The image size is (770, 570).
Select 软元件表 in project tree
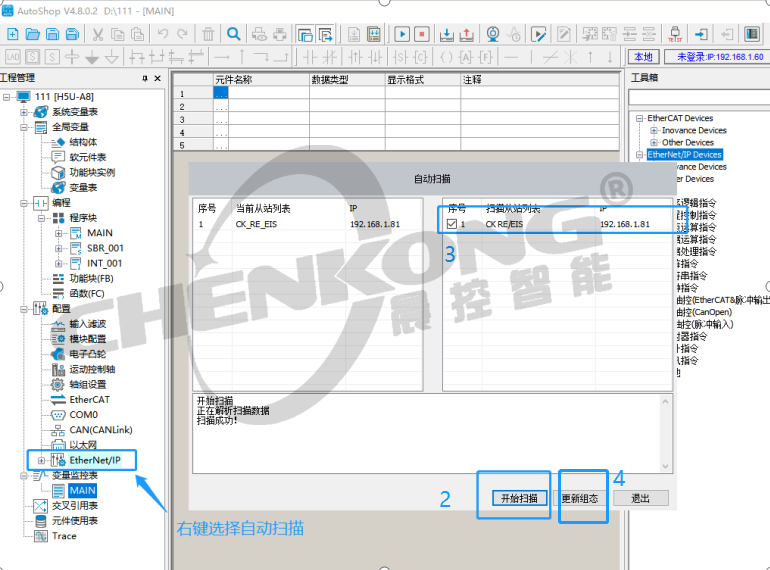pos(87,157)
